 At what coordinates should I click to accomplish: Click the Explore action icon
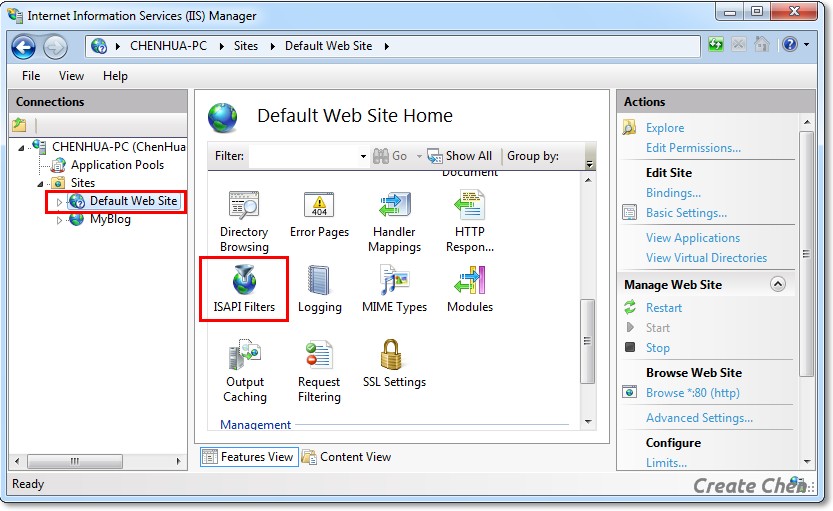630,127
